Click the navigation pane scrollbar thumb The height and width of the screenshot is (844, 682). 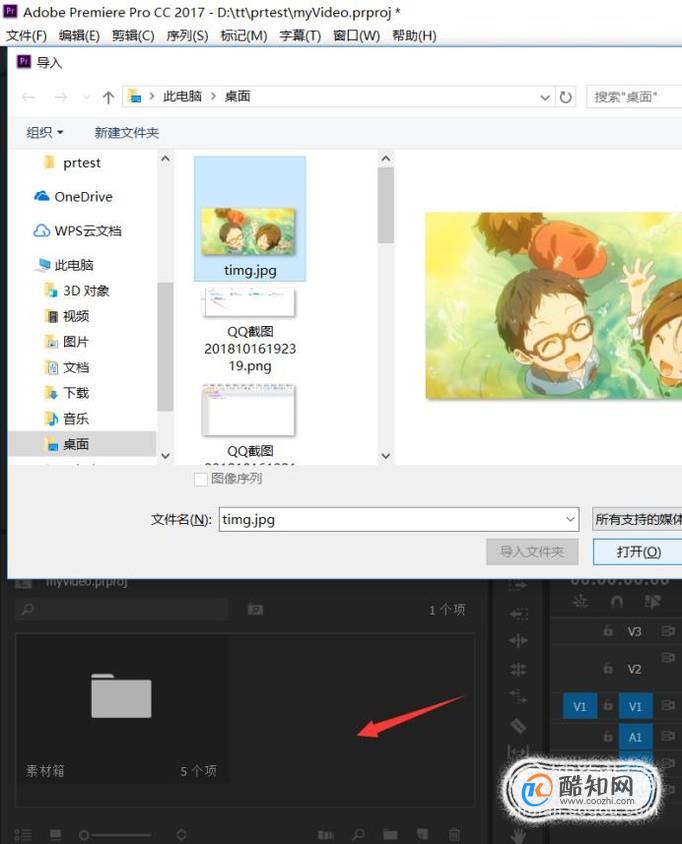pos(165,347)
